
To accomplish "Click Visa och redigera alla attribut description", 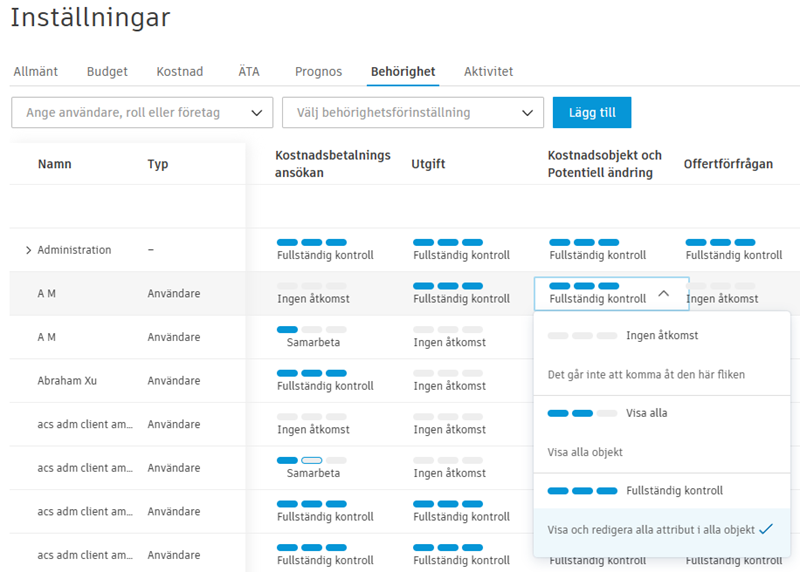I will pos(651,530).
